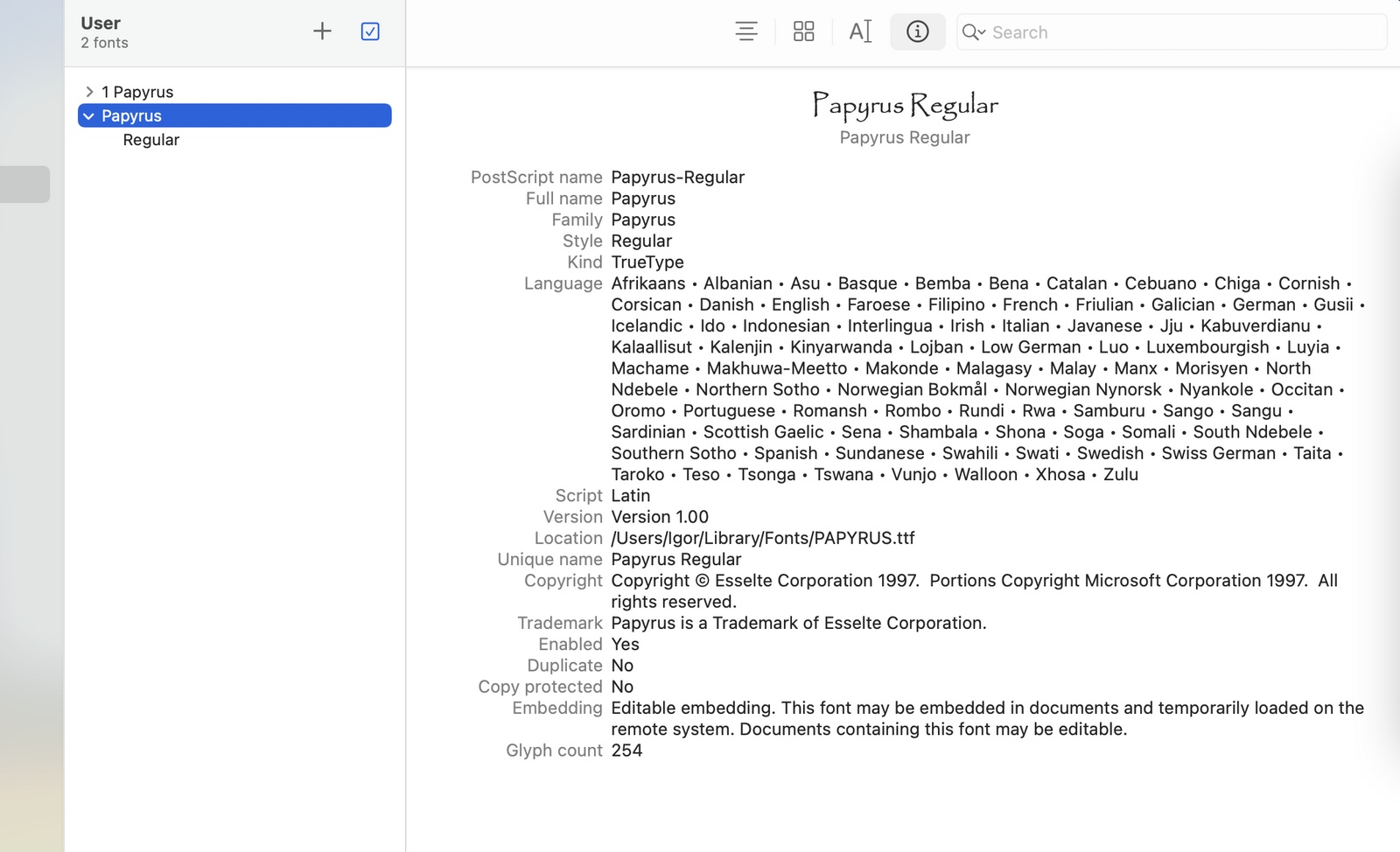Click the Unique name value Papyrus Regular
Screen dimensions: 1400x852
tap(675, 559)
